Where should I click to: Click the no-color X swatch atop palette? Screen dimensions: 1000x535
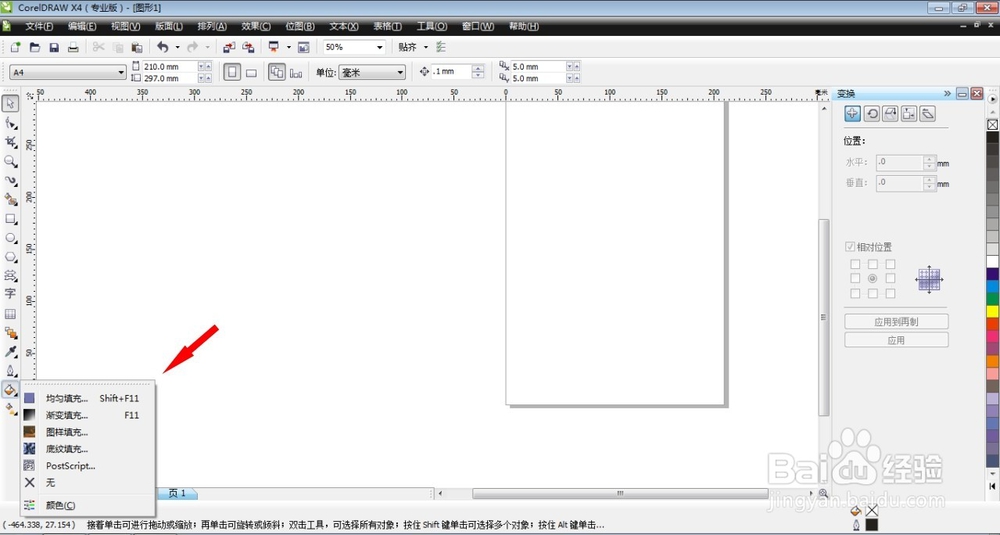993,125
